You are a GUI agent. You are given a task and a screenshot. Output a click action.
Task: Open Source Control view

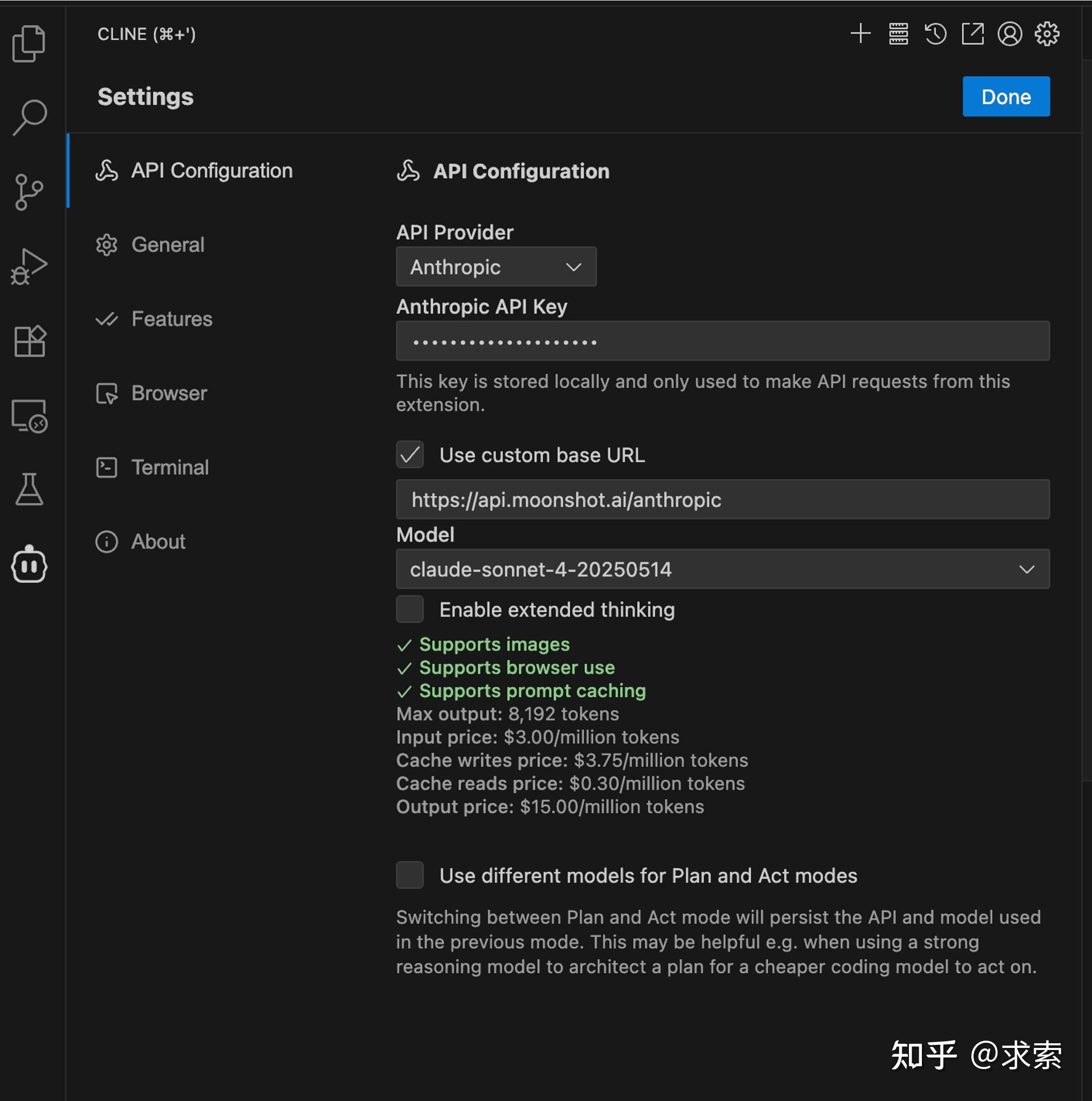point(28,192)
